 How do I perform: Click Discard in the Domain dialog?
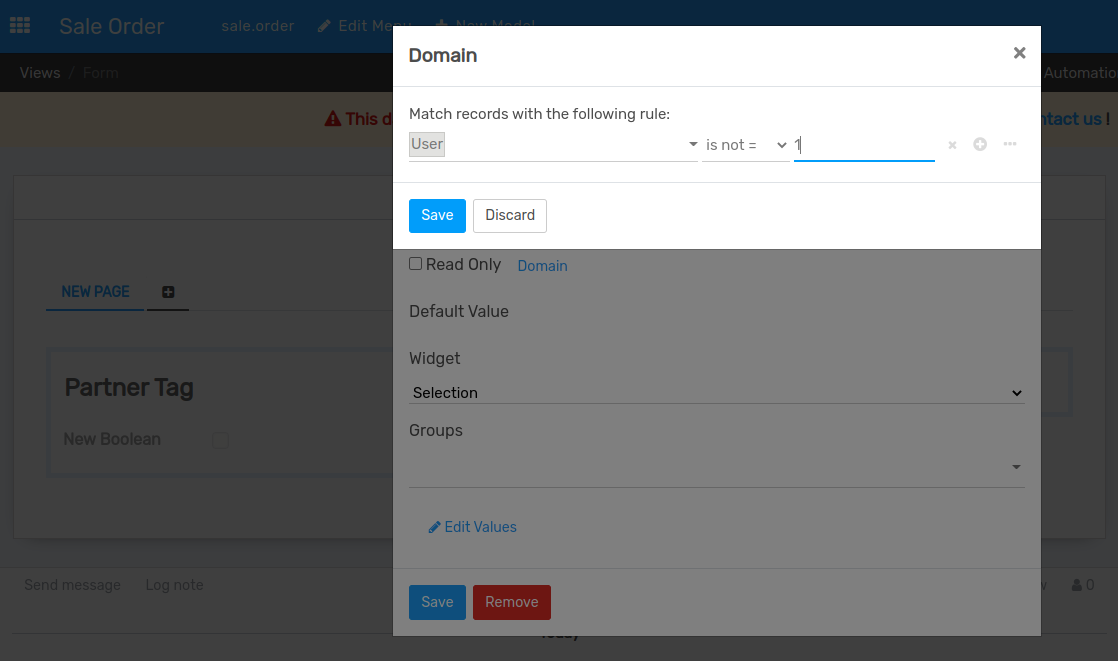pyautogui.click(x=510, y=215)
